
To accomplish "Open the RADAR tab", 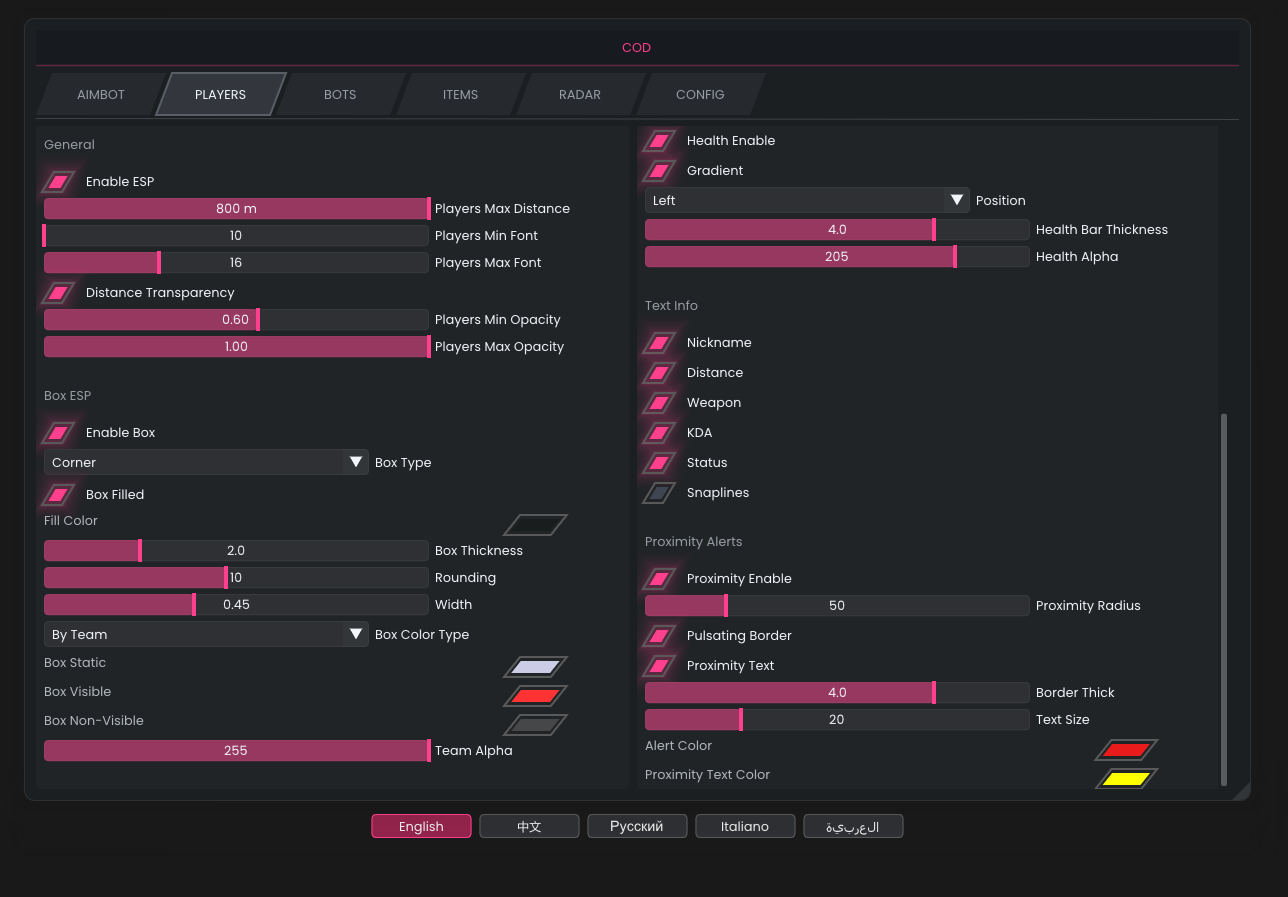I will (580, 95).
